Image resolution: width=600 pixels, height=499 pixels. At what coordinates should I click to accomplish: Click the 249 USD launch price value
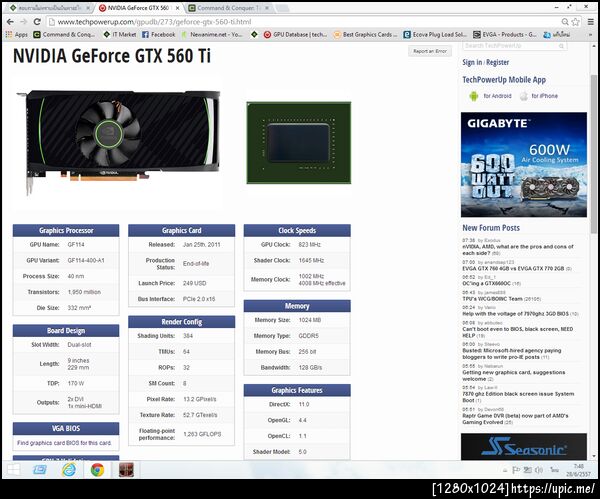coord(194,283)
